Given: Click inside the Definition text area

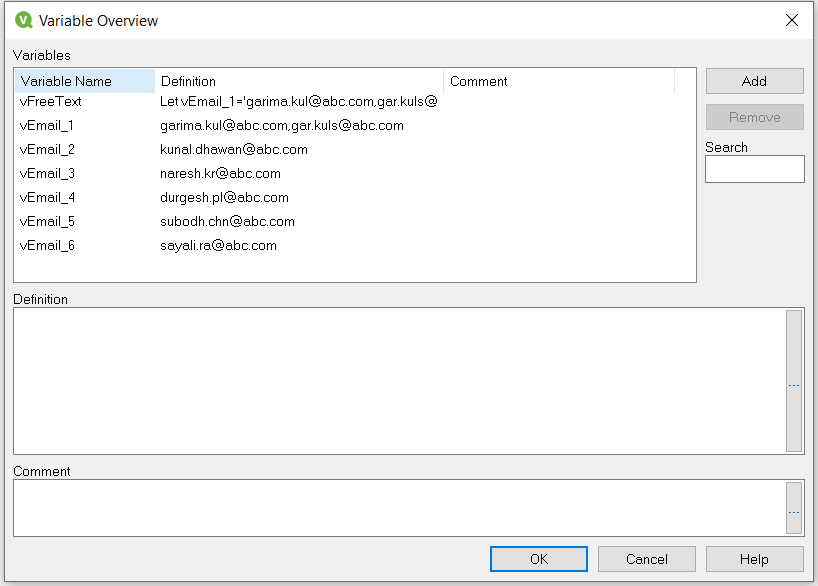Looking at the screenshot, I should pyautogui.click(x=398, y=380).
